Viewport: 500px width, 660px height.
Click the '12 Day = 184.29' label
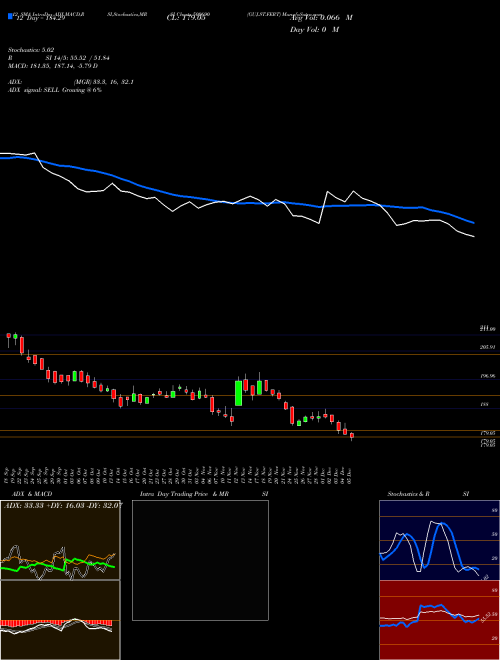(x=39, y=18)
